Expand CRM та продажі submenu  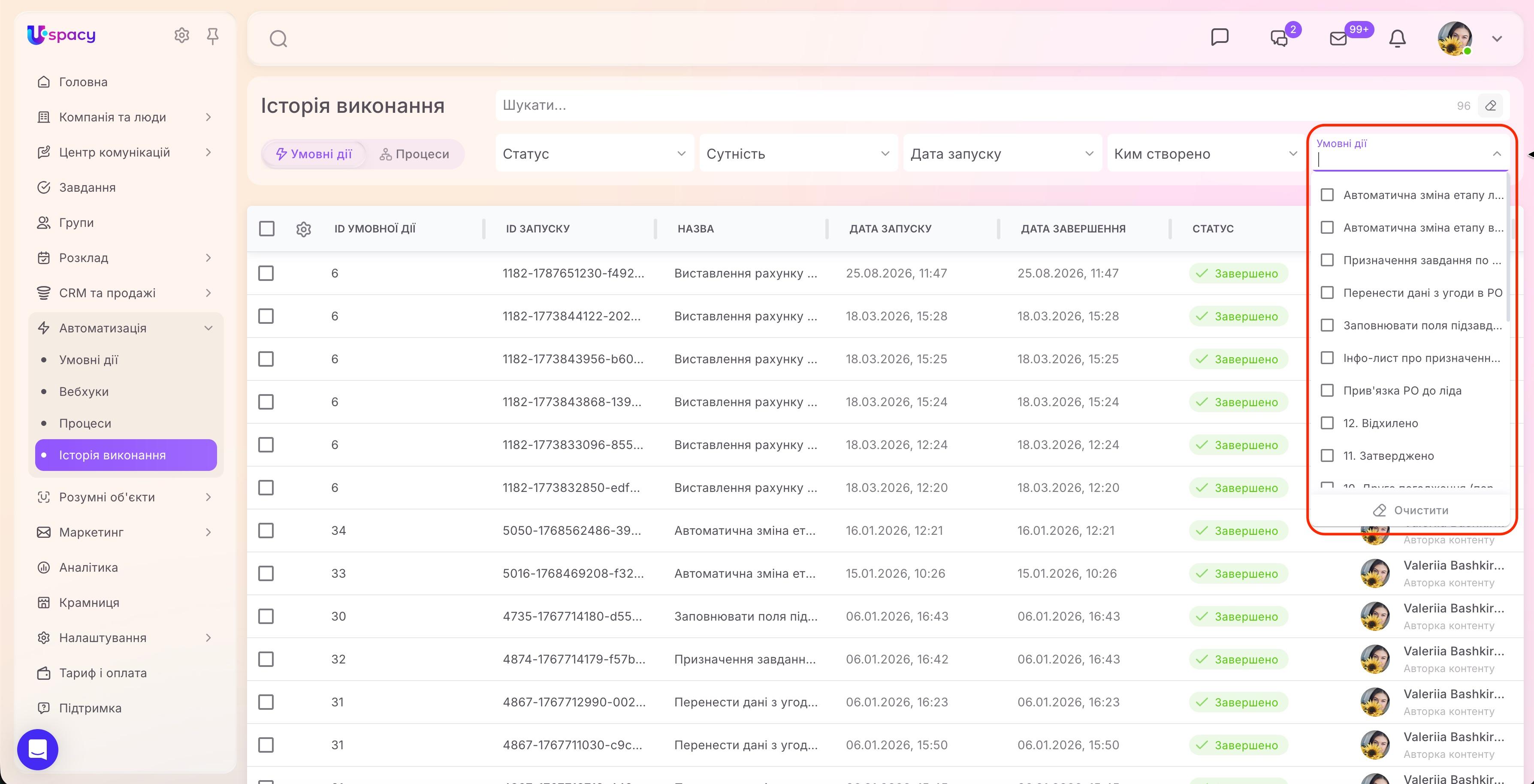[x=208, y=293]
